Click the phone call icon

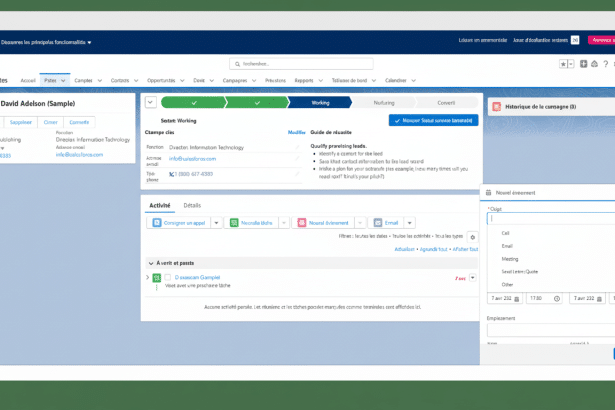pyautogui.click(x=171, y=174)
